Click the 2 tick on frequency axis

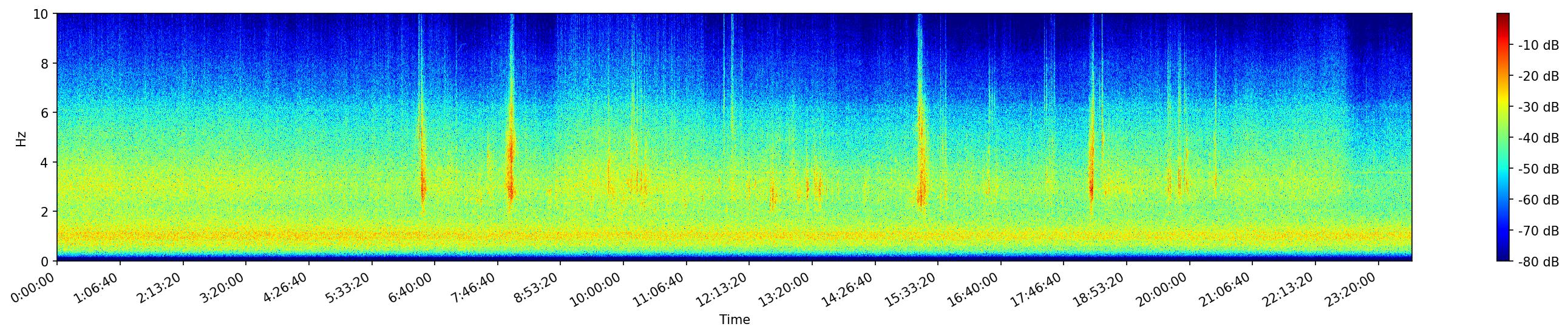[46, 212]
